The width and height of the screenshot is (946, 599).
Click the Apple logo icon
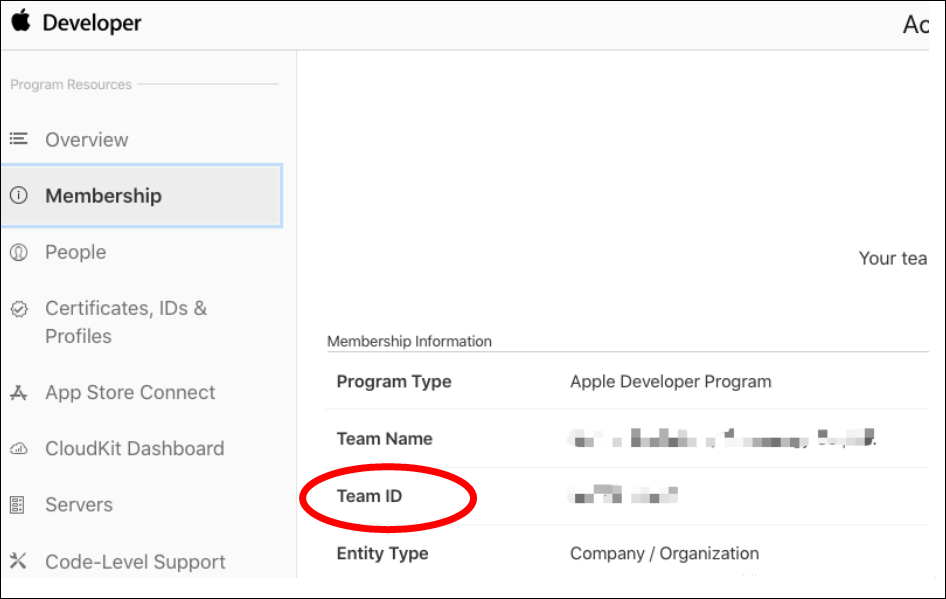point(21,21)
